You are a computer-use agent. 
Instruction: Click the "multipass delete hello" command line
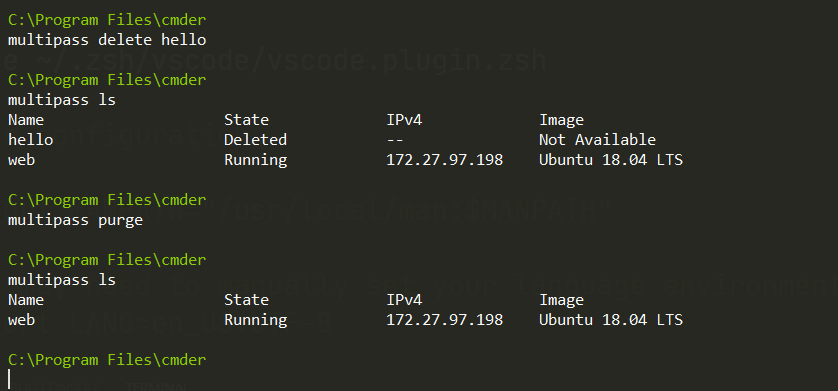107,40
